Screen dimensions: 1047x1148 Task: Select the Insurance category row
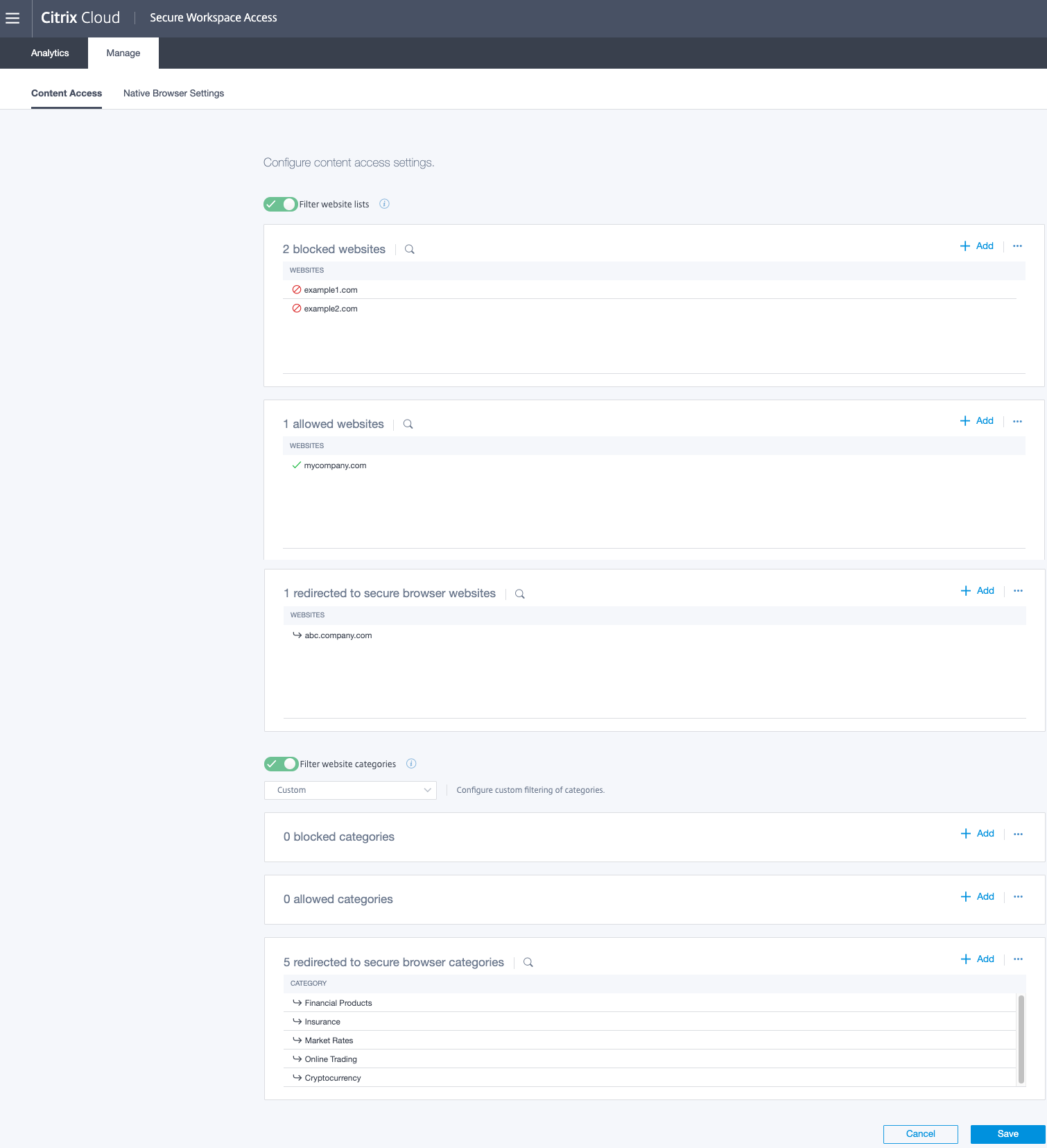[x=650, y=1021]
